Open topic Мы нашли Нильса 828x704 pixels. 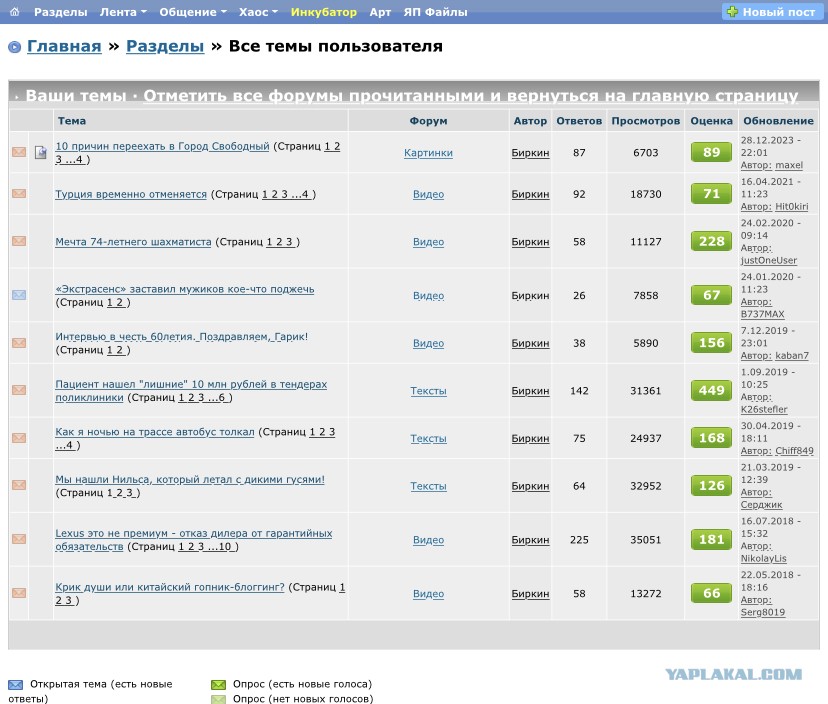[190, 479]
